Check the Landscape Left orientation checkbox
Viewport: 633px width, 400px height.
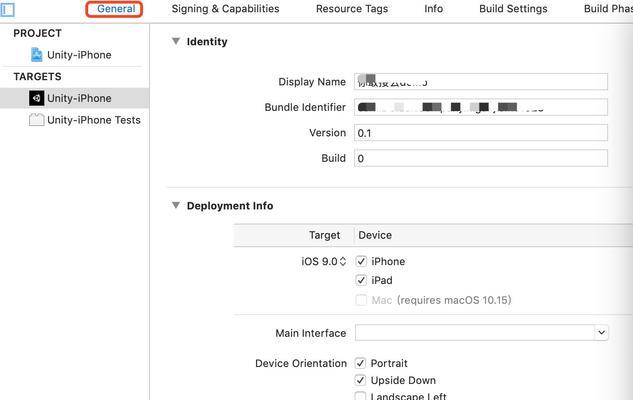point(360,396)
